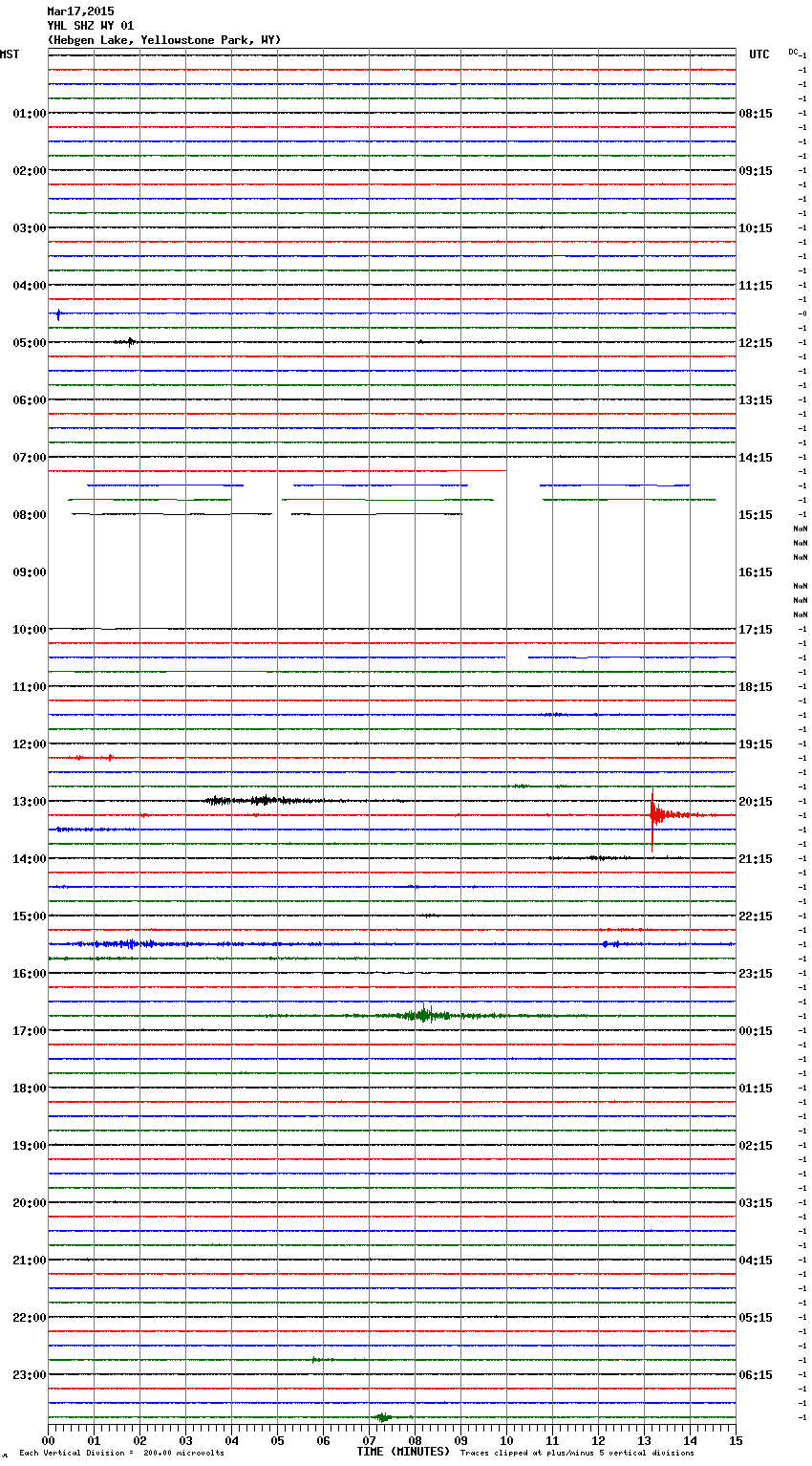Screen dimensions: 812x1466
Task: Click the small blue spike on the 04:30 trace
Action: 58,313
